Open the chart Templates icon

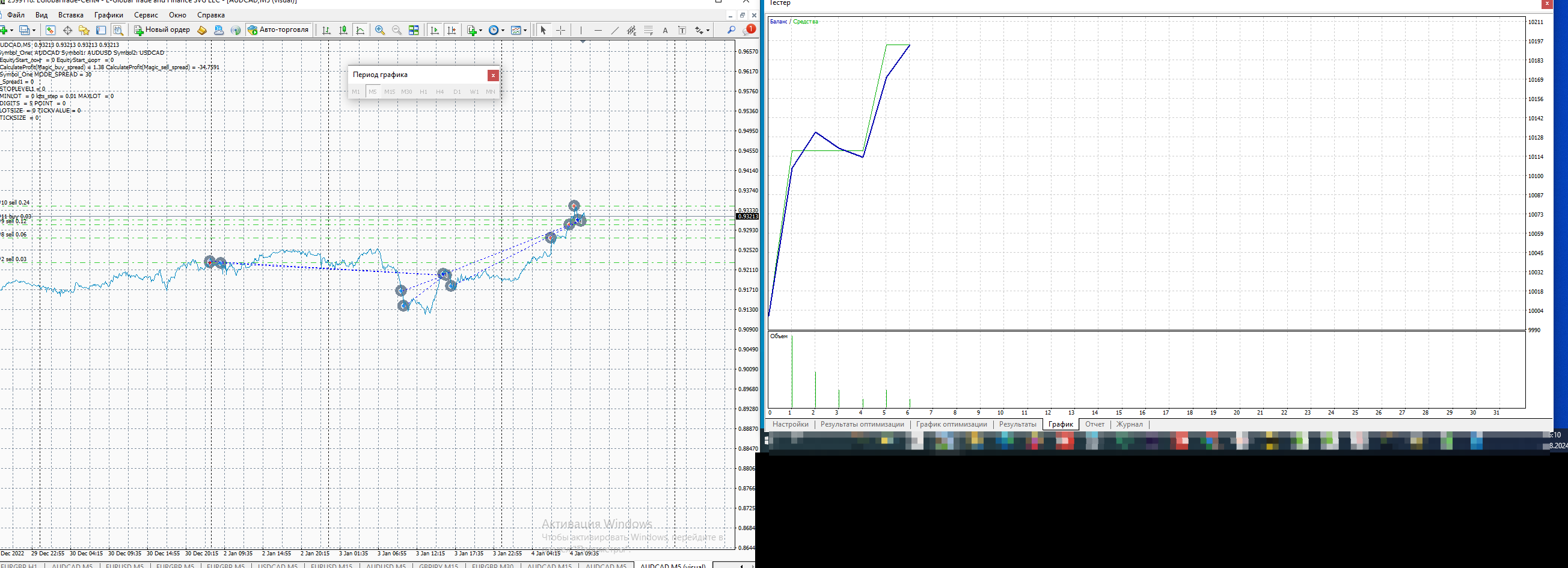[516, 30]
